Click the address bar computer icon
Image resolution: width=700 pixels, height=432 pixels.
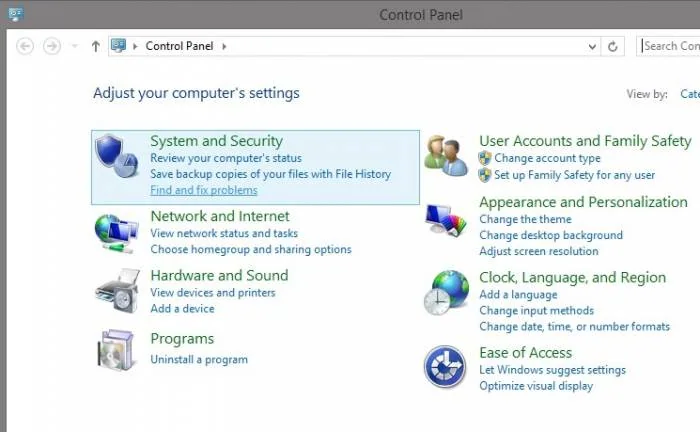click(x=119, y=46)
